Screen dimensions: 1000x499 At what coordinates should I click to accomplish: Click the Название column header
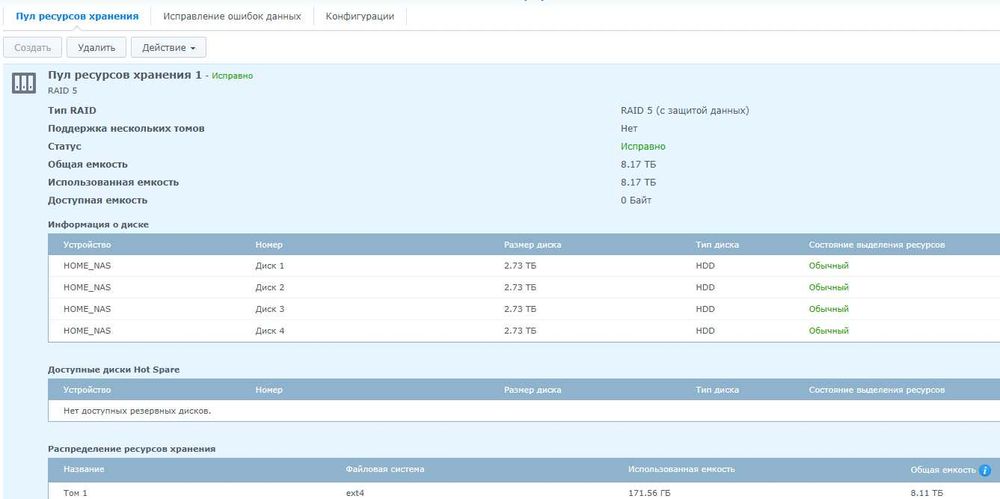84,469
